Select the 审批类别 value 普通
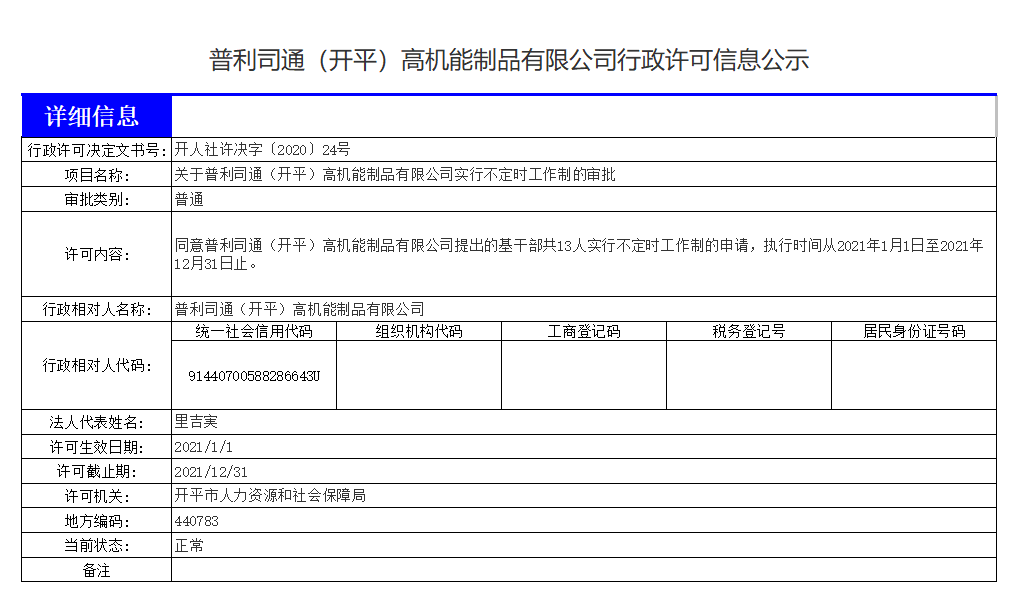The width and height of the screenshot is (1020, 605). coord(189,199)
